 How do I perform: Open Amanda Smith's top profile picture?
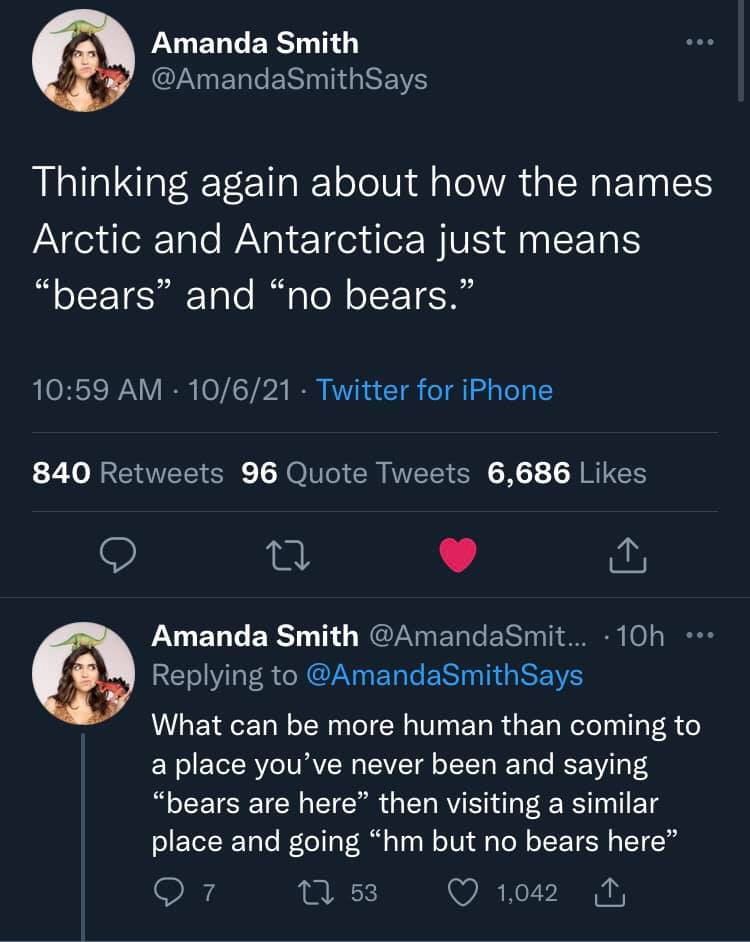83,60
